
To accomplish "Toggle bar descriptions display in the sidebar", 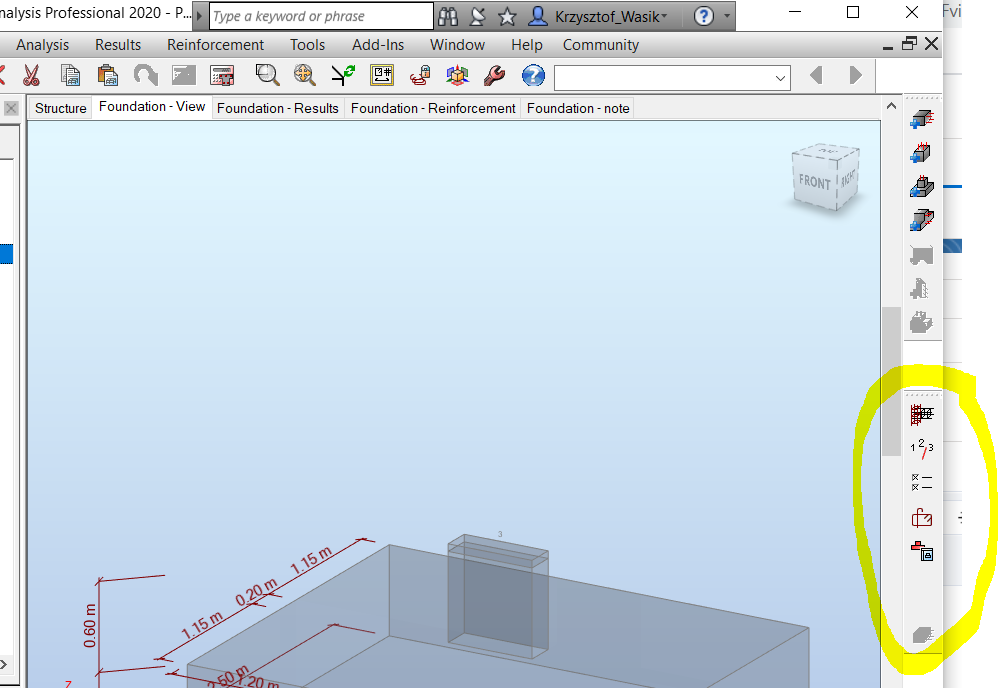I will pos(921,483).
